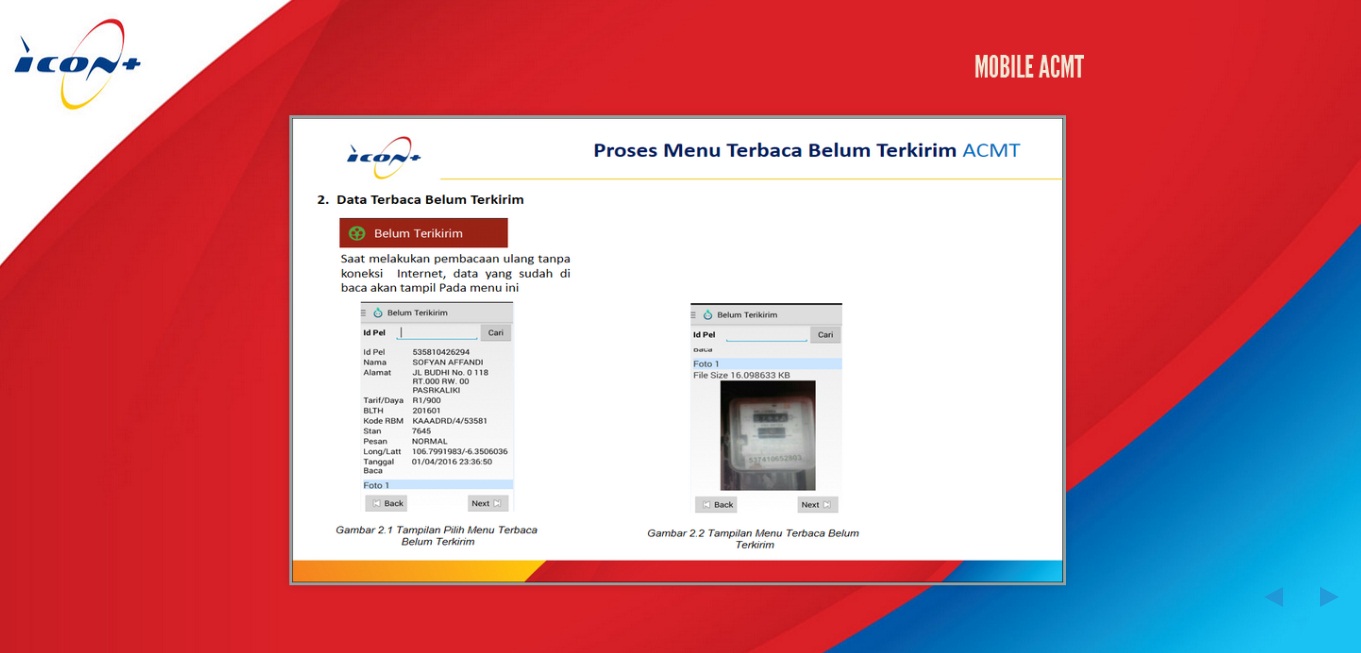The height and width of the screenshot is (653, 1361).
Task: Click the Gambar 2.2 caption
Action: click(753, 539)
